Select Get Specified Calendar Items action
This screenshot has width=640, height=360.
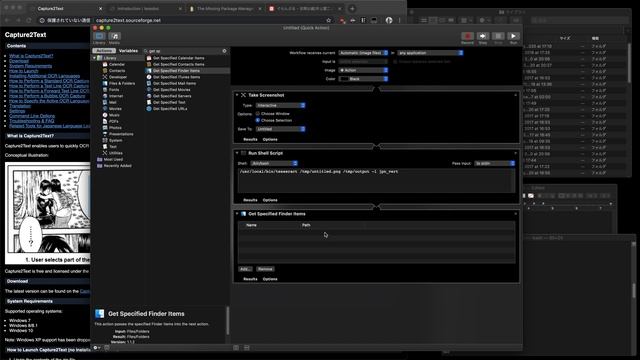tap(178, 58)
